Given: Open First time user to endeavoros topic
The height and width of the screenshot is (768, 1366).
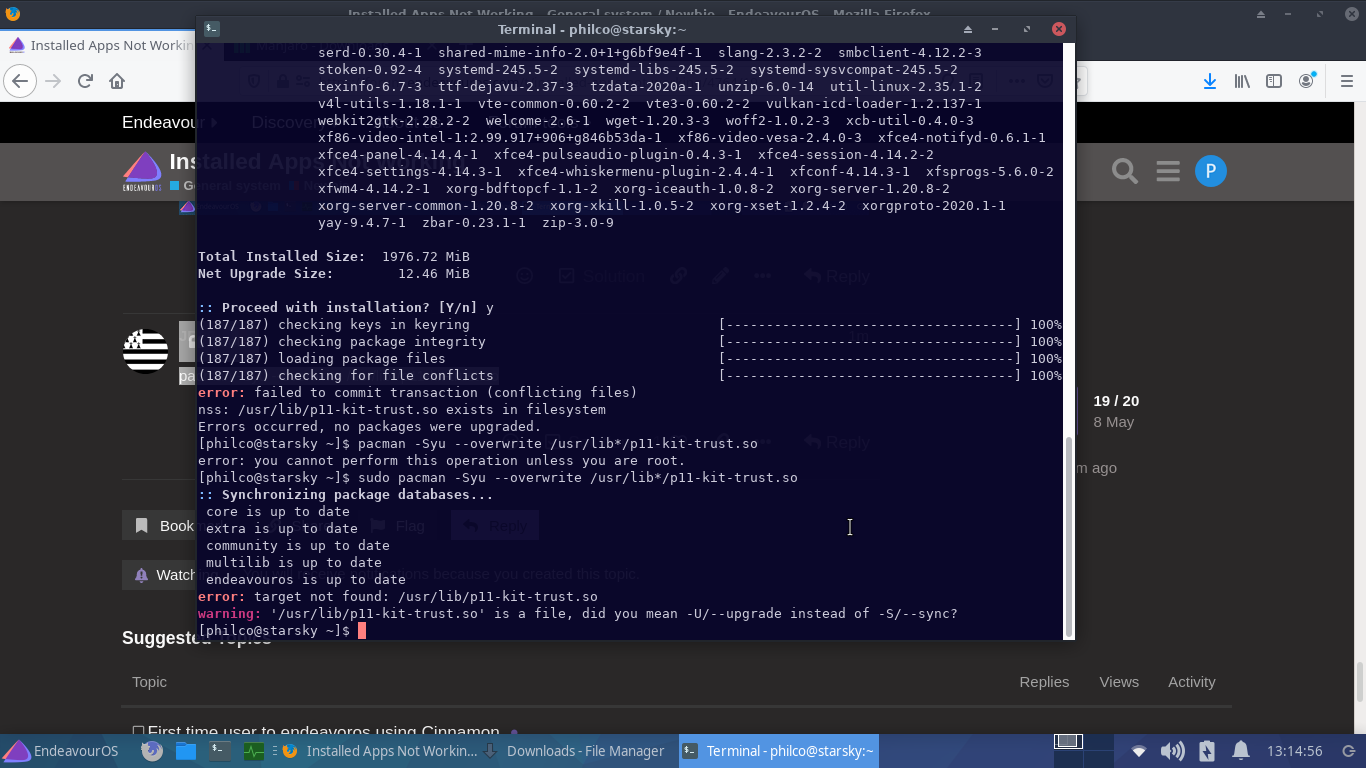Looking at the screenshot, I should pos(323,733).
